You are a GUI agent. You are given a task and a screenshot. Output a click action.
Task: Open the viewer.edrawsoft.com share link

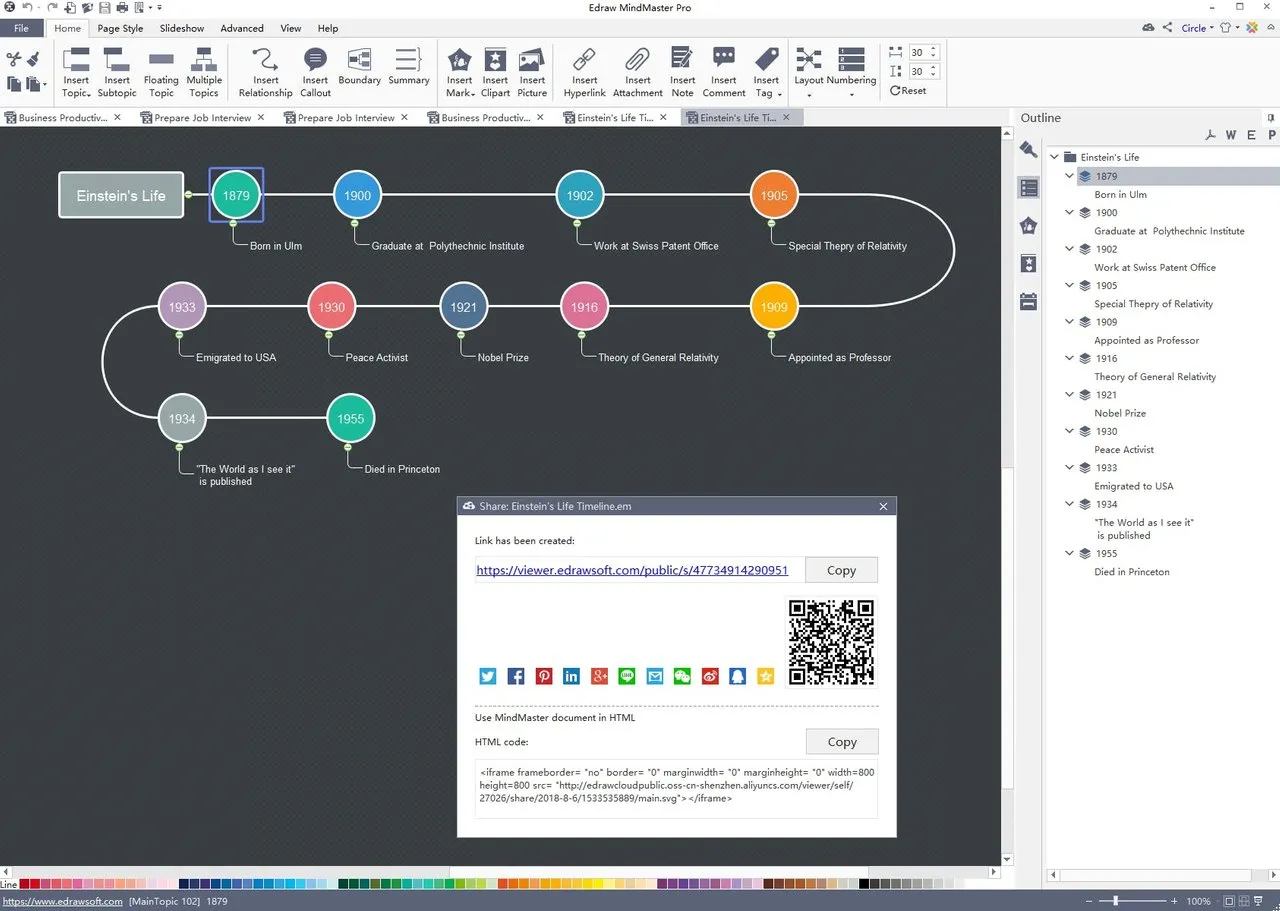click(632, 570)
